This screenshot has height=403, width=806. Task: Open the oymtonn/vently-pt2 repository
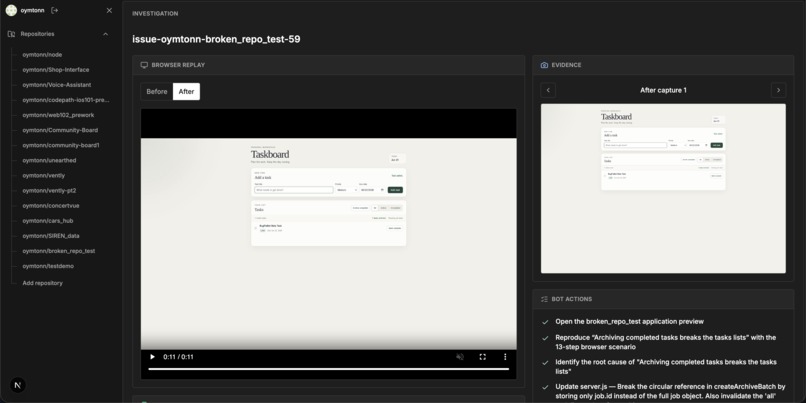click(x=50, y=191)
